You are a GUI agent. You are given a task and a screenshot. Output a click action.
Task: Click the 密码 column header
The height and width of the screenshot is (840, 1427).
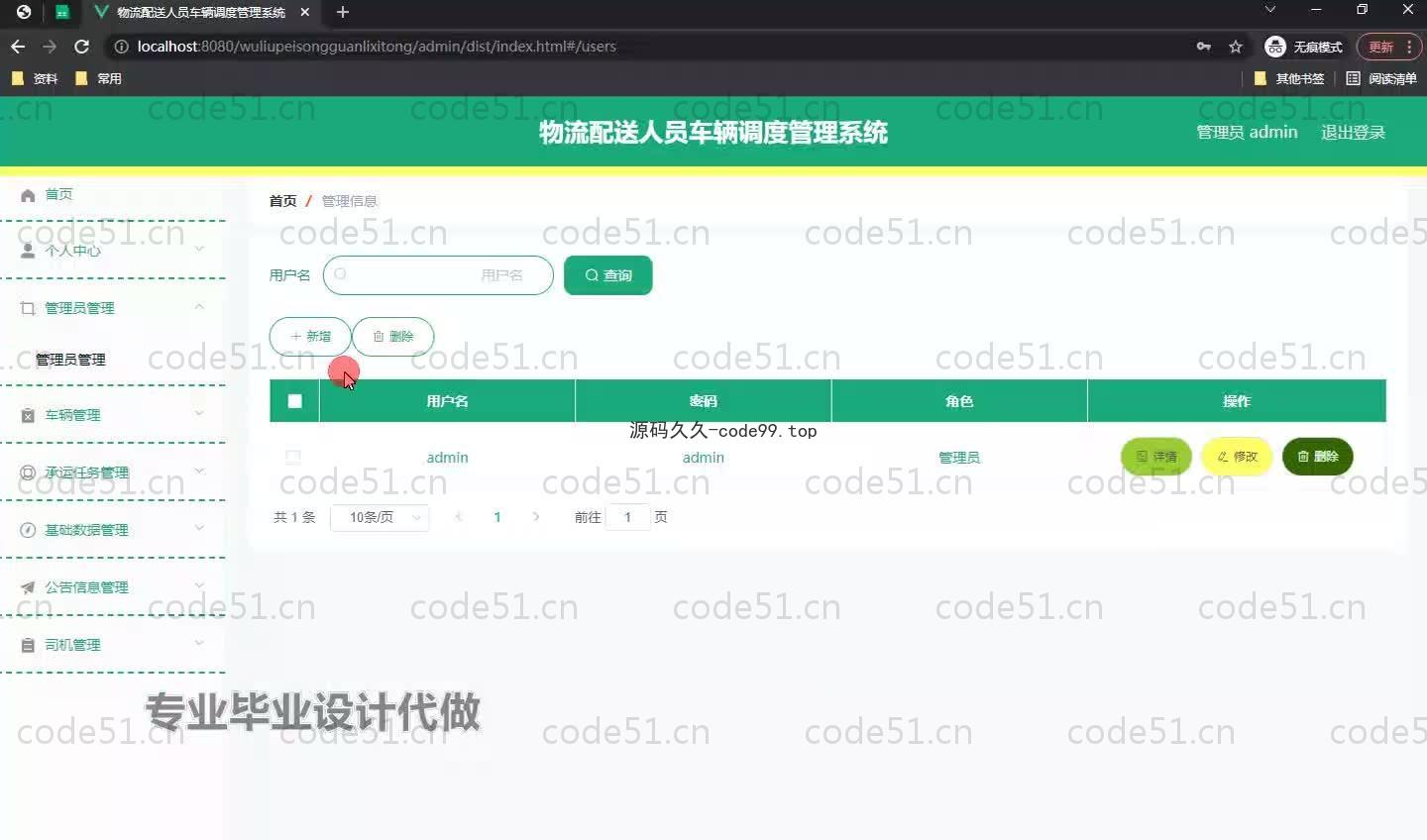[704, 401]
